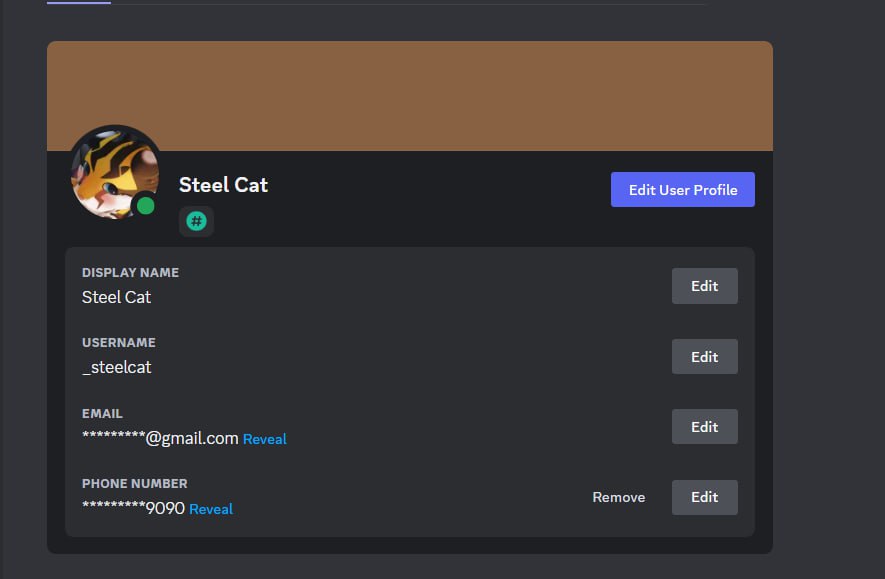Select the hashtag badge under the name

[196, 221]
